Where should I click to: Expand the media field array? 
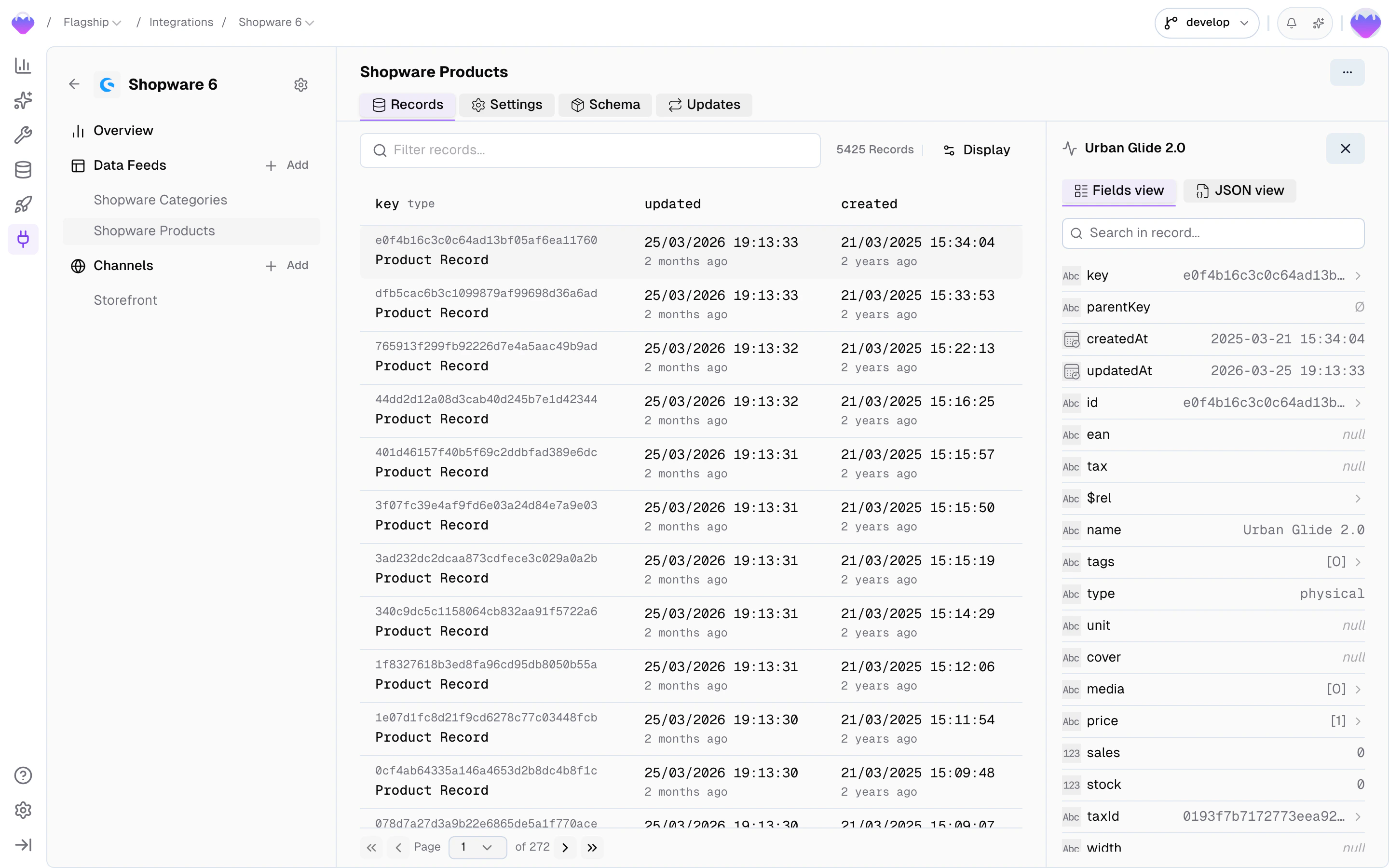tap(1358, 690)
